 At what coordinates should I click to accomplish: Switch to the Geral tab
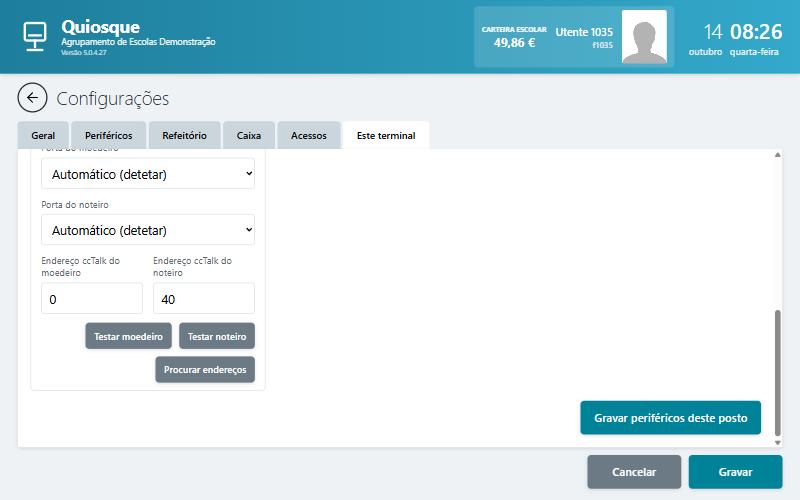43,135
